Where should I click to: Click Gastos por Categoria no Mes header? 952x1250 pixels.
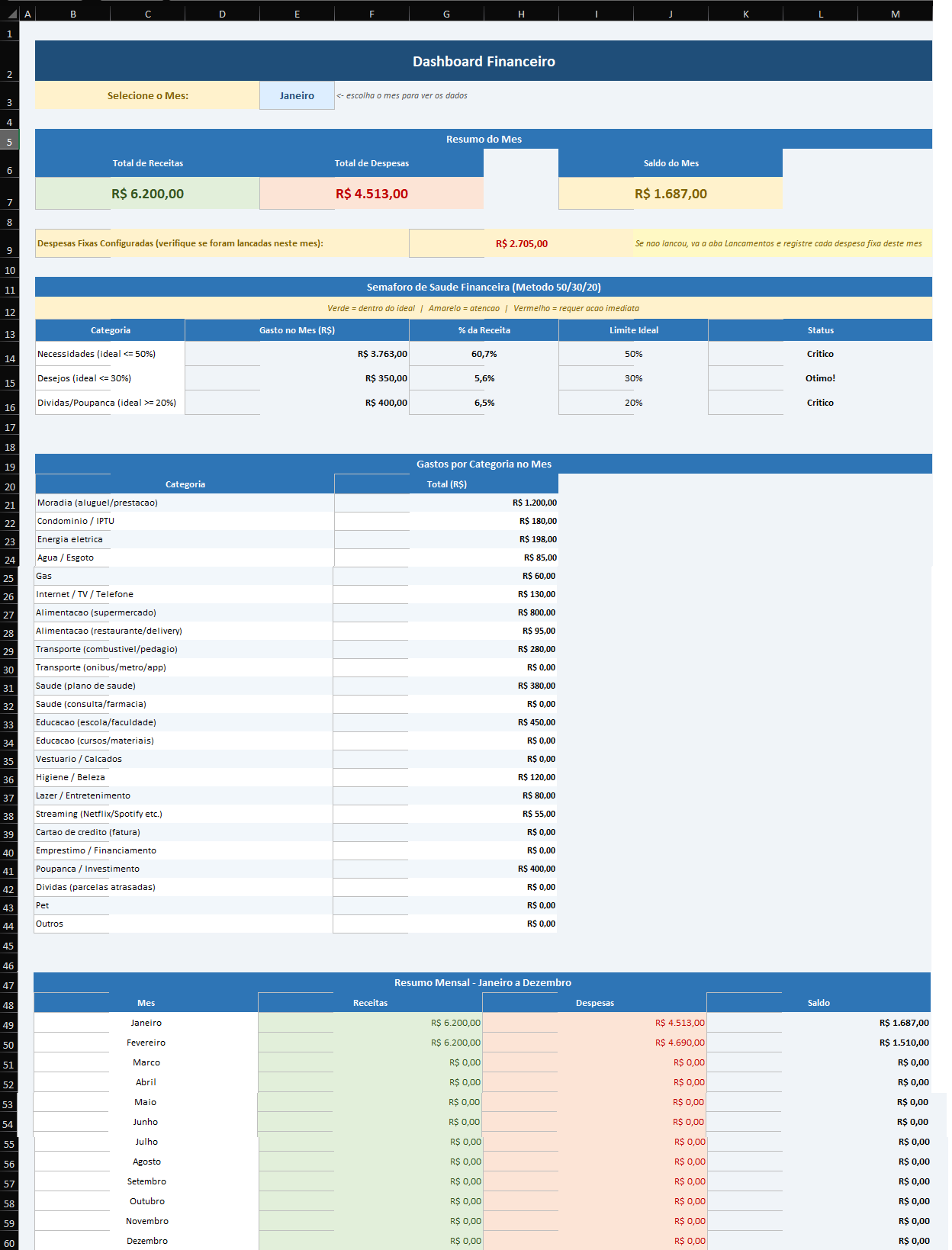coord(484,464)
